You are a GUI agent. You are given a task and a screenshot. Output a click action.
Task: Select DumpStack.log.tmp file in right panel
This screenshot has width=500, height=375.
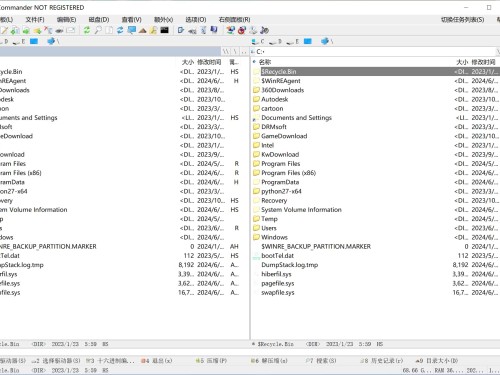(290, 265)
